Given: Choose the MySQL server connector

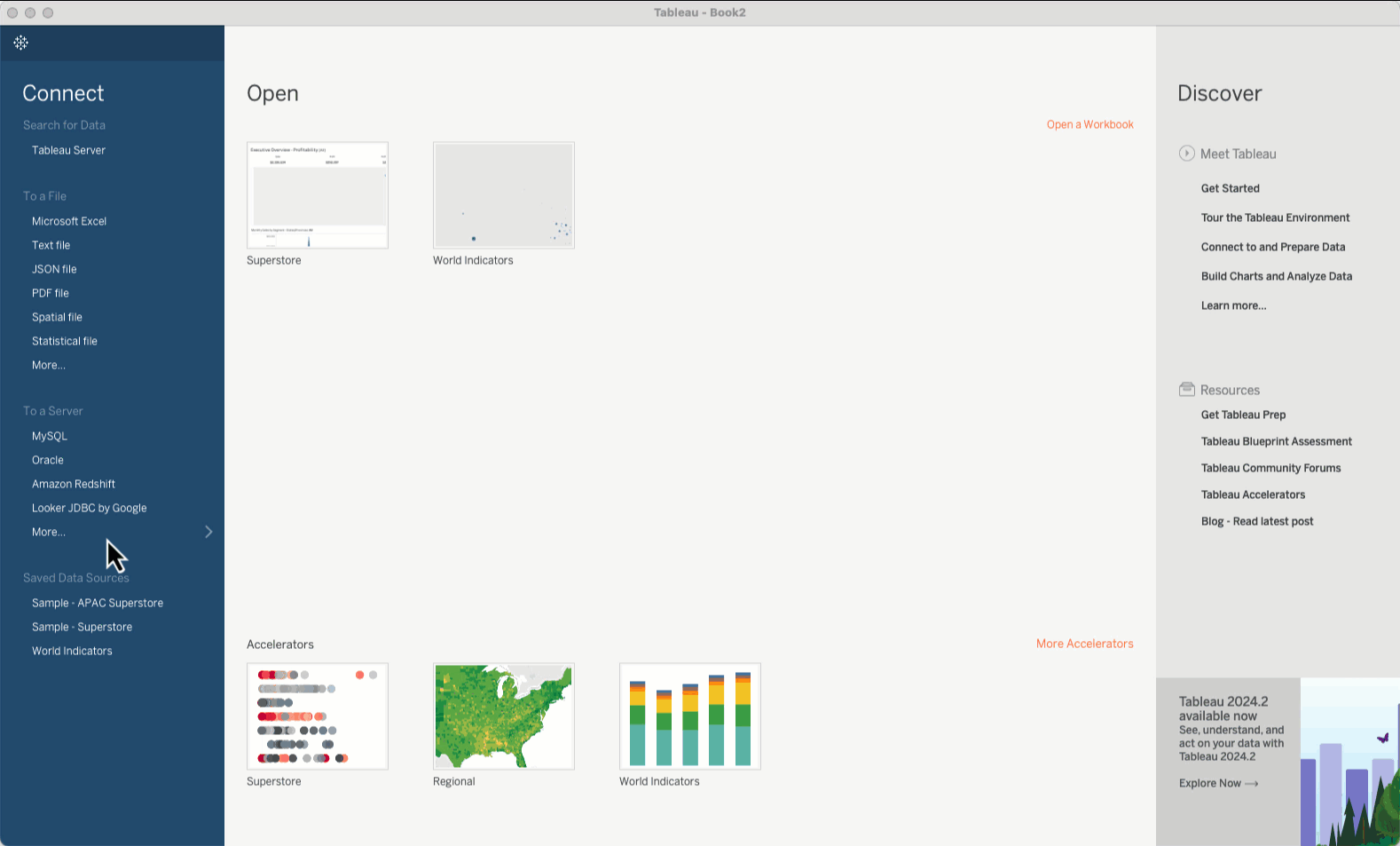Looking at the screenshot, I should click(x=50, y=436).
